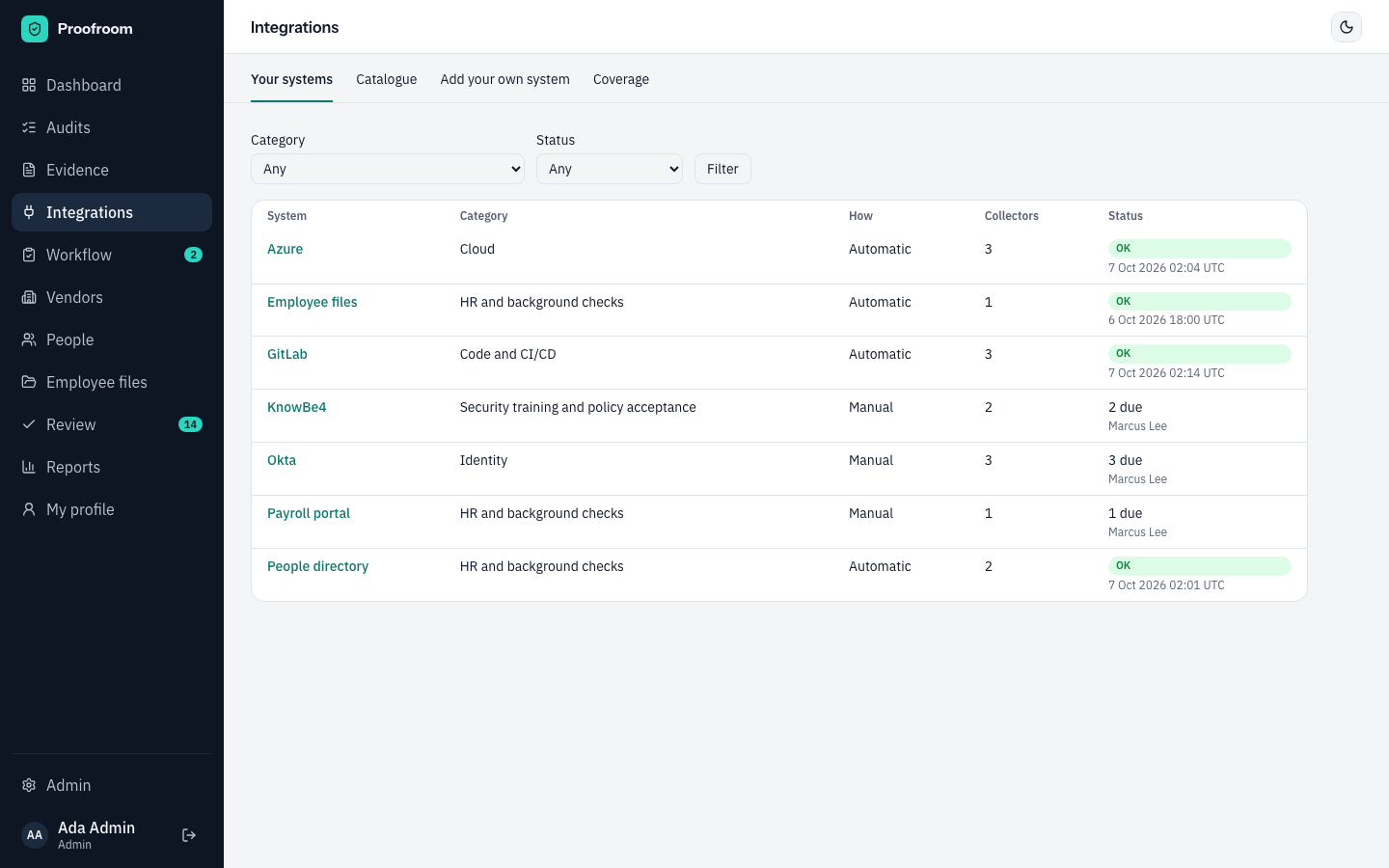Image resolution: width=1389 pixels, height=868 pixels.
Task: Click the Evidence document icon
Action: click(x=29, y=170)
